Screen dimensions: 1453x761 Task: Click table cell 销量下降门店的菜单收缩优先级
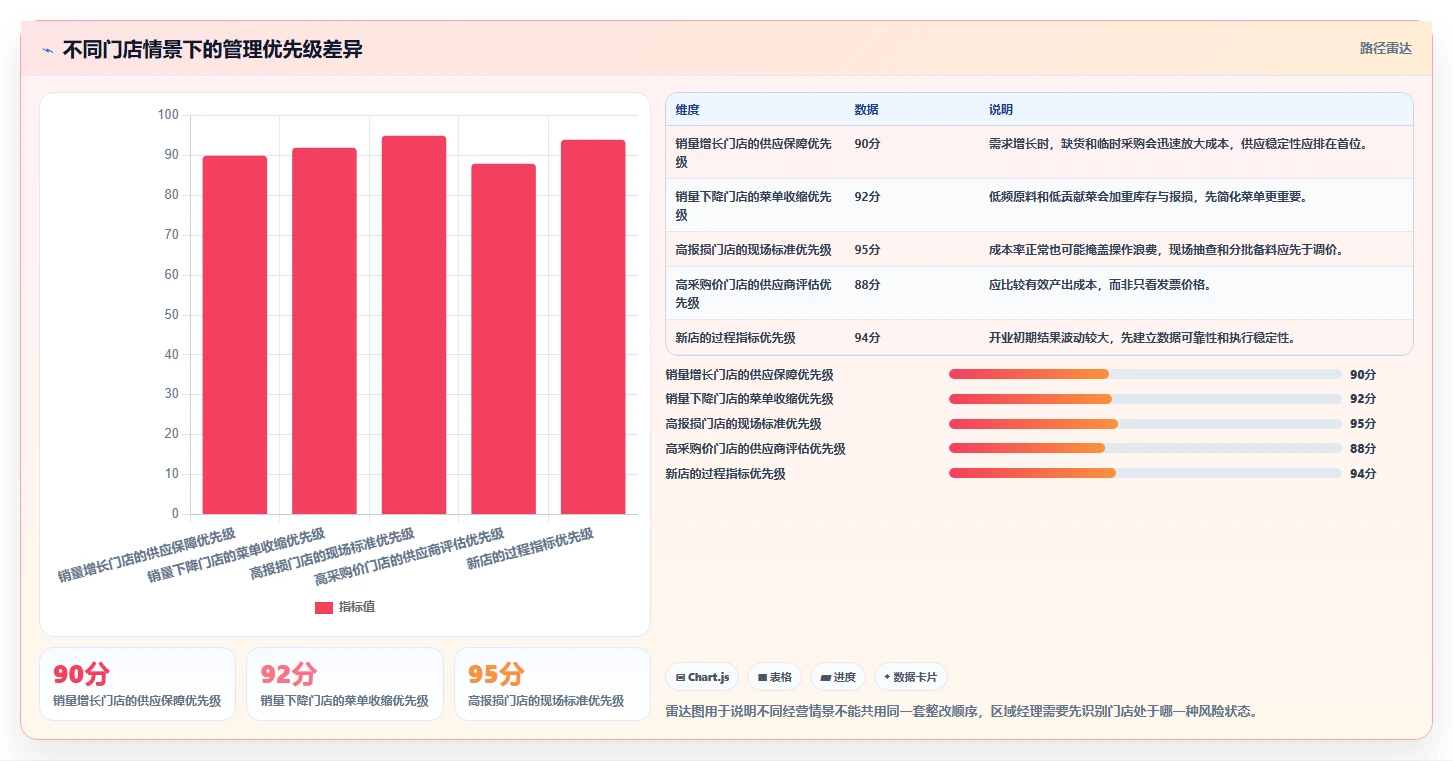(754, 206)
